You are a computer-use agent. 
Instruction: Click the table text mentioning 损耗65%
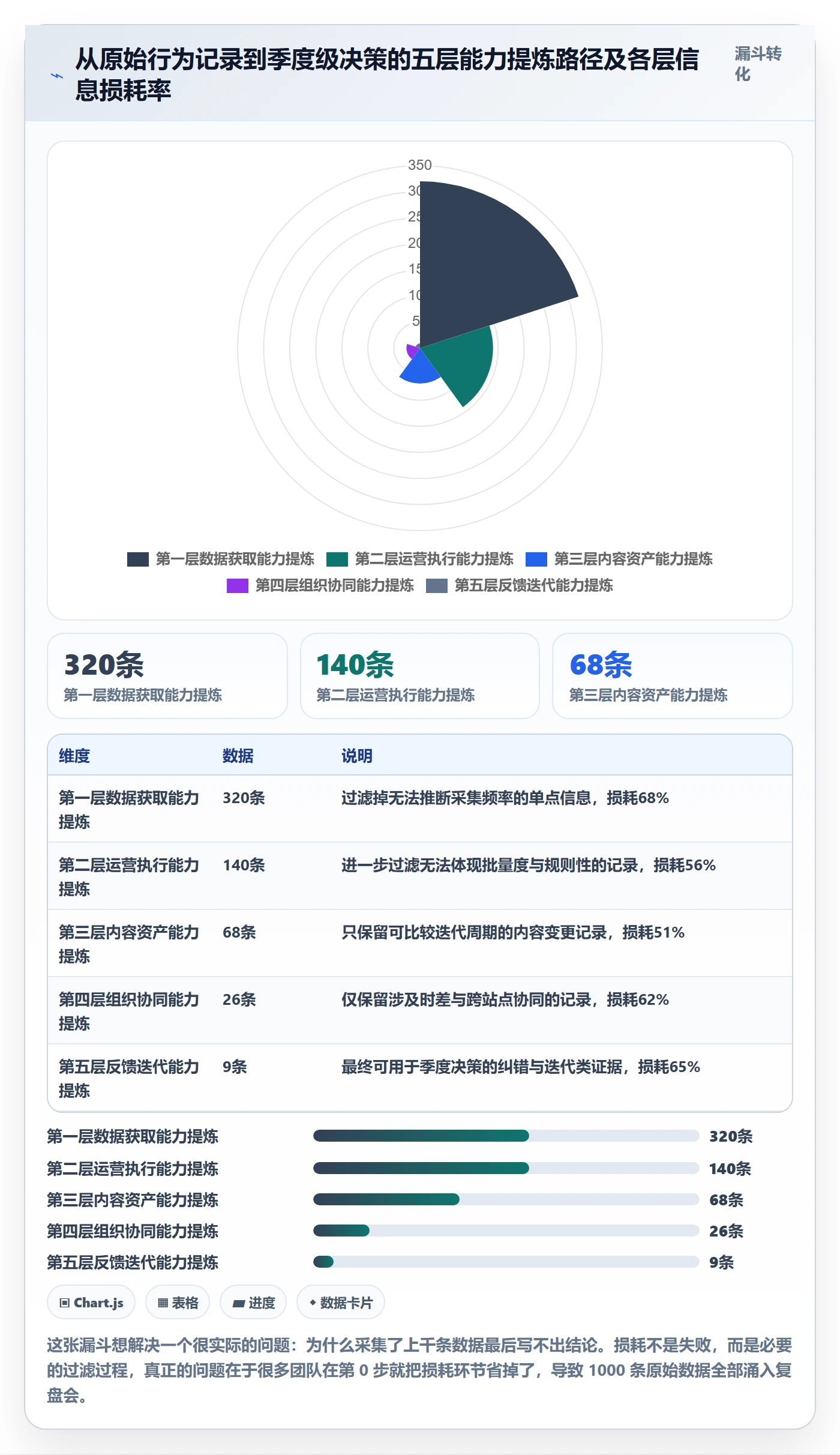(x=521, y=1067)
